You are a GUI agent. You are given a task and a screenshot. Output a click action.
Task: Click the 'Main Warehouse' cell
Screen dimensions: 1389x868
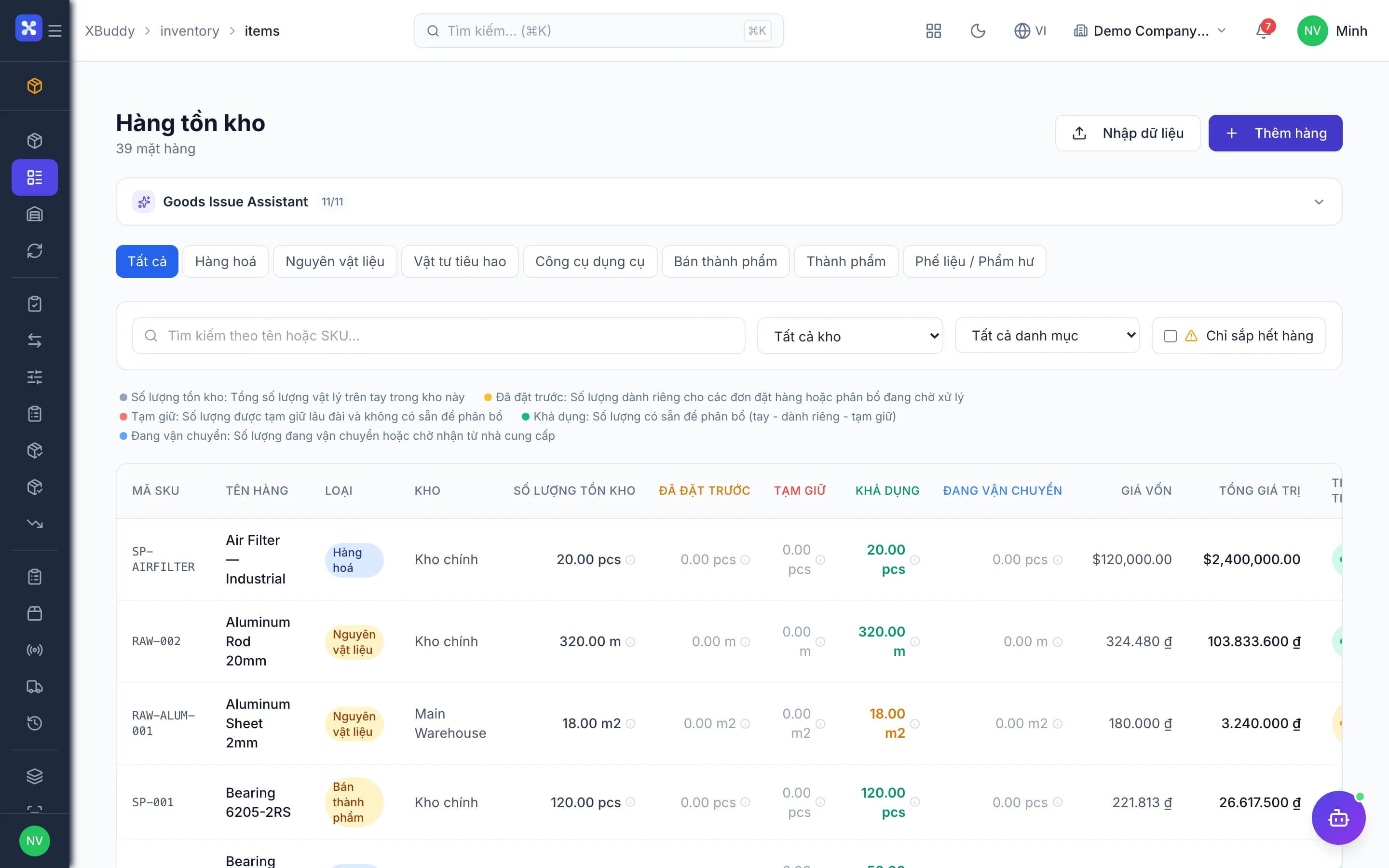[x=450, y=724]
